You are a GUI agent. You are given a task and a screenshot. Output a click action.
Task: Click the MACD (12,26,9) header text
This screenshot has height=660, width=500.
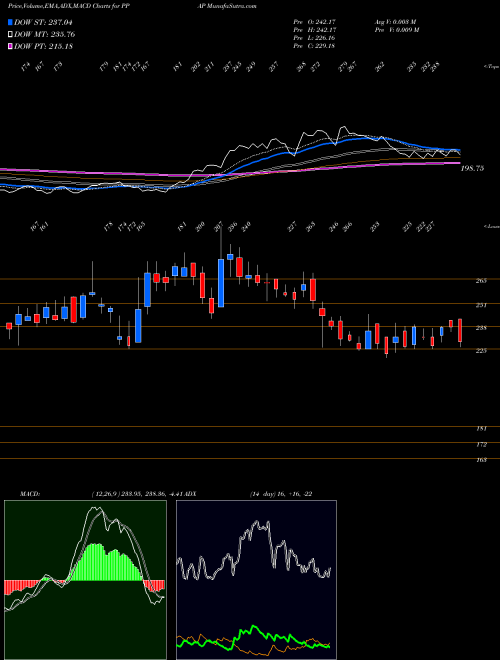(x=100, y=494)
